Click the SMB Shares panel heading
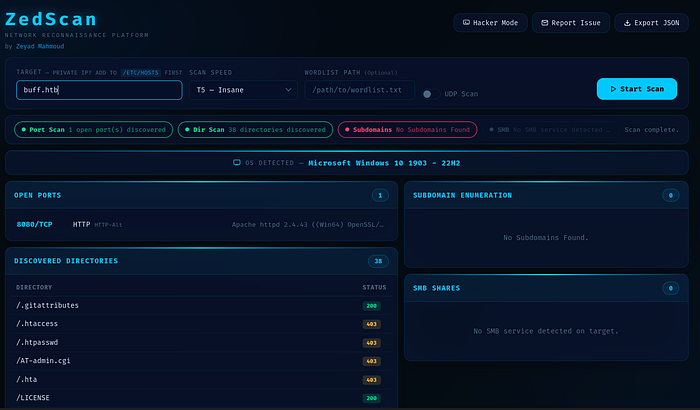The width and height of the screenshot is (700, 410). 437,288
